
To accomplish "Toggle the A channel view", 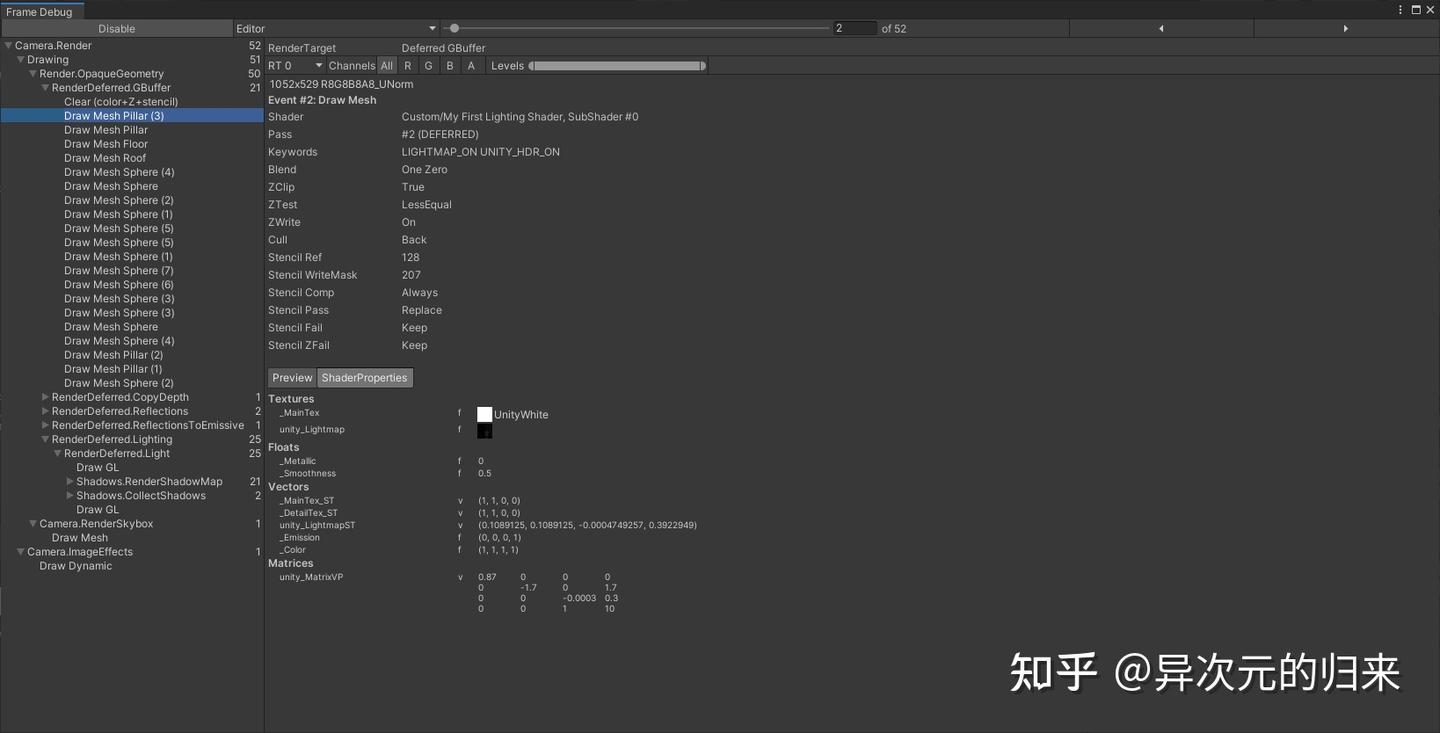I will (x=470, y=65).
